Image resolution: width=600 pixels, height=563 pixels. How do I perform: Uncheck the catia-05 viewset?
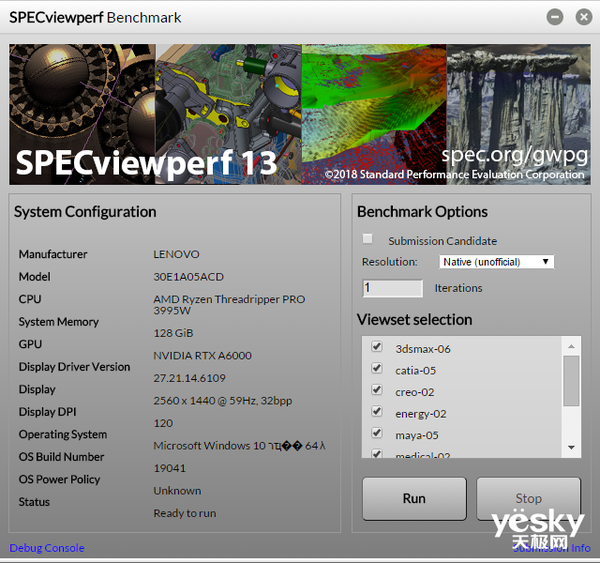point(377,368)
